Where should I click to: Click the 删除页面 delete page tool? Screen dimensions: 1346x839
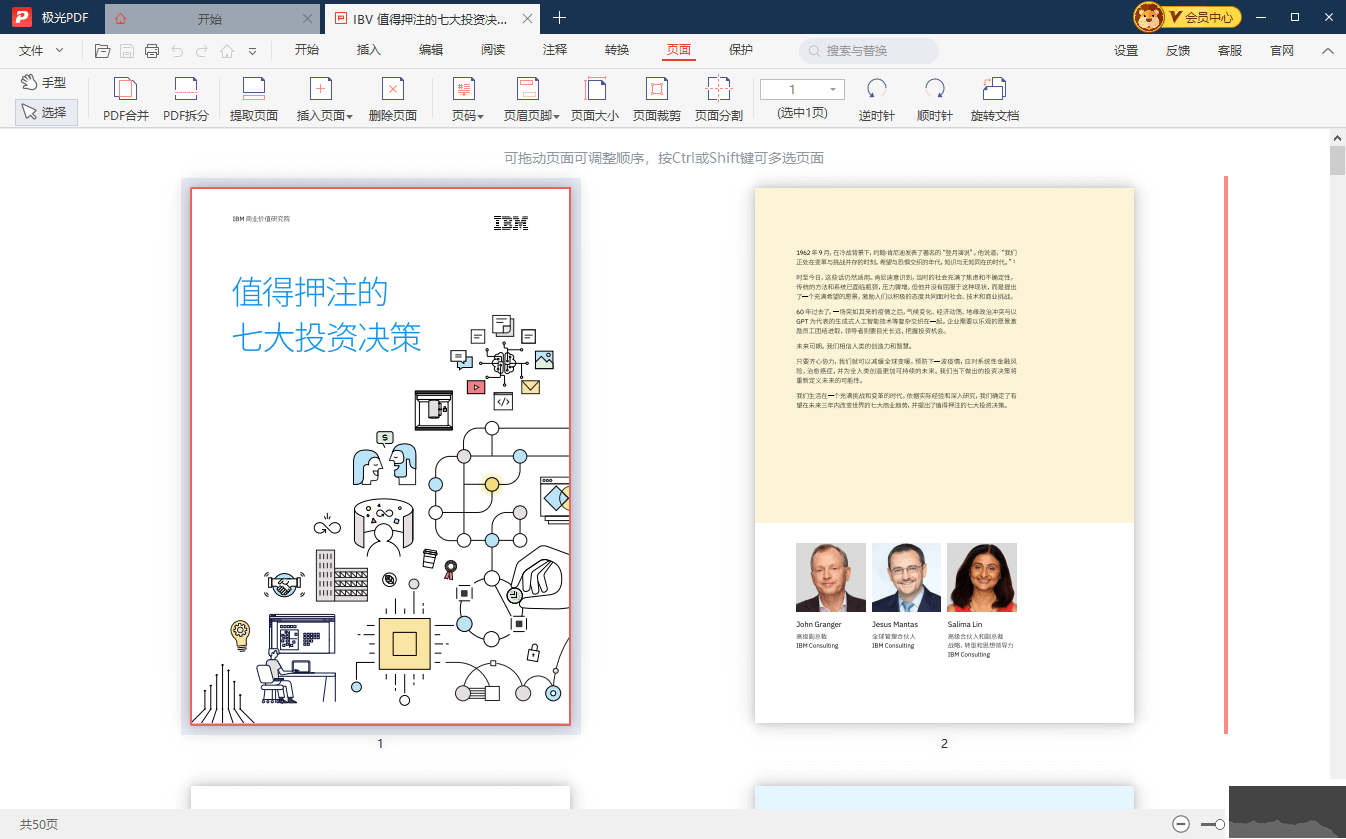point(393,100)
